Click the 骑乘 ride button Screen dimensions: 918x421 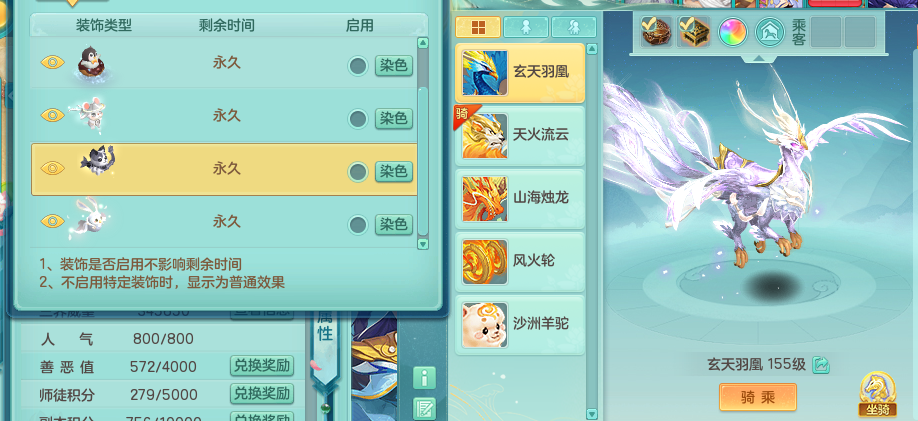pyautogui.click(x=758, y=398)
